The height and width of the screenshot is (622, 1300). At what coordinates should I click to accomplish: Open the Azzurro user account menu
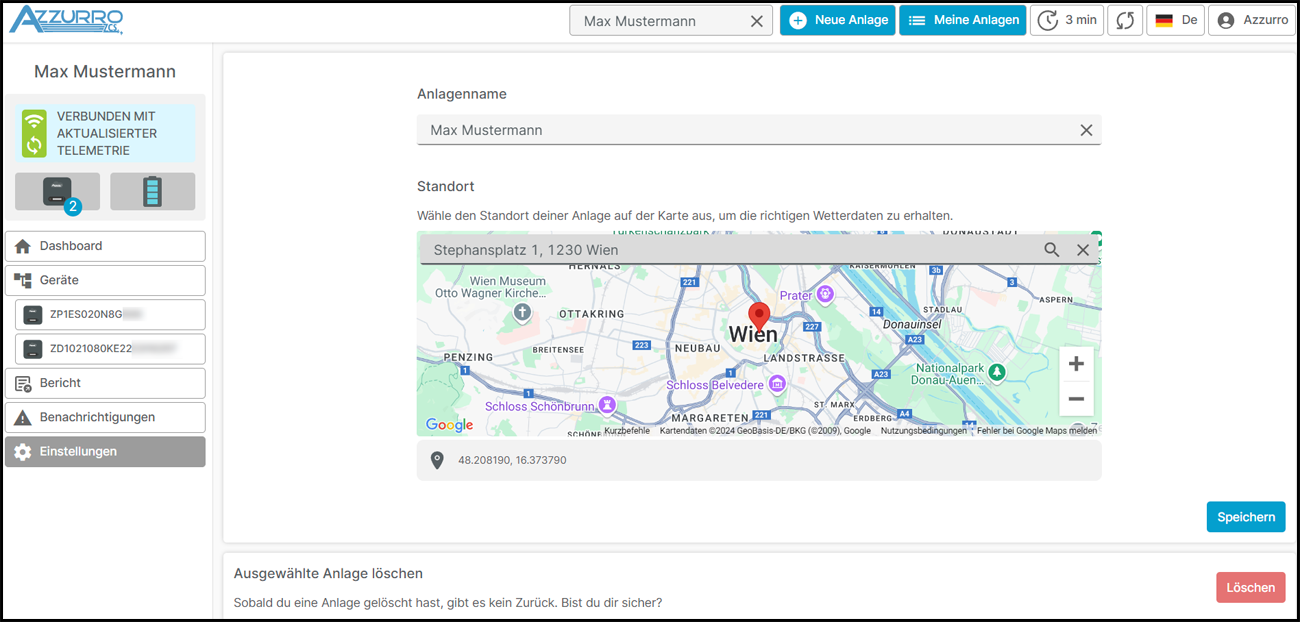pyautogui.click(x=1253, y=20)
